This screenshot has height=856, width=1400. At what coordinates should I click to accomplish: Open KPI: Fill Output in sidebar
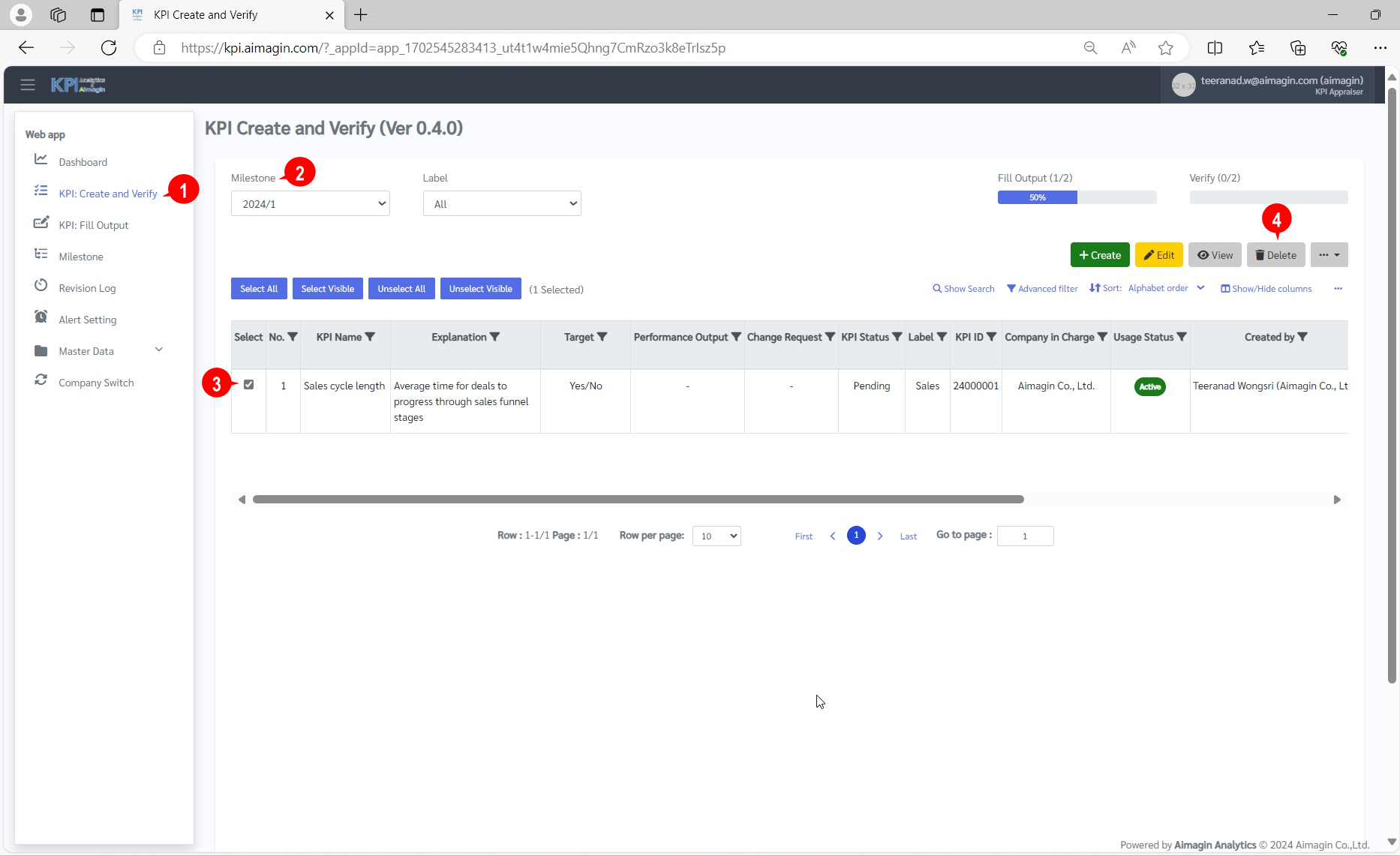click(93, 225)
